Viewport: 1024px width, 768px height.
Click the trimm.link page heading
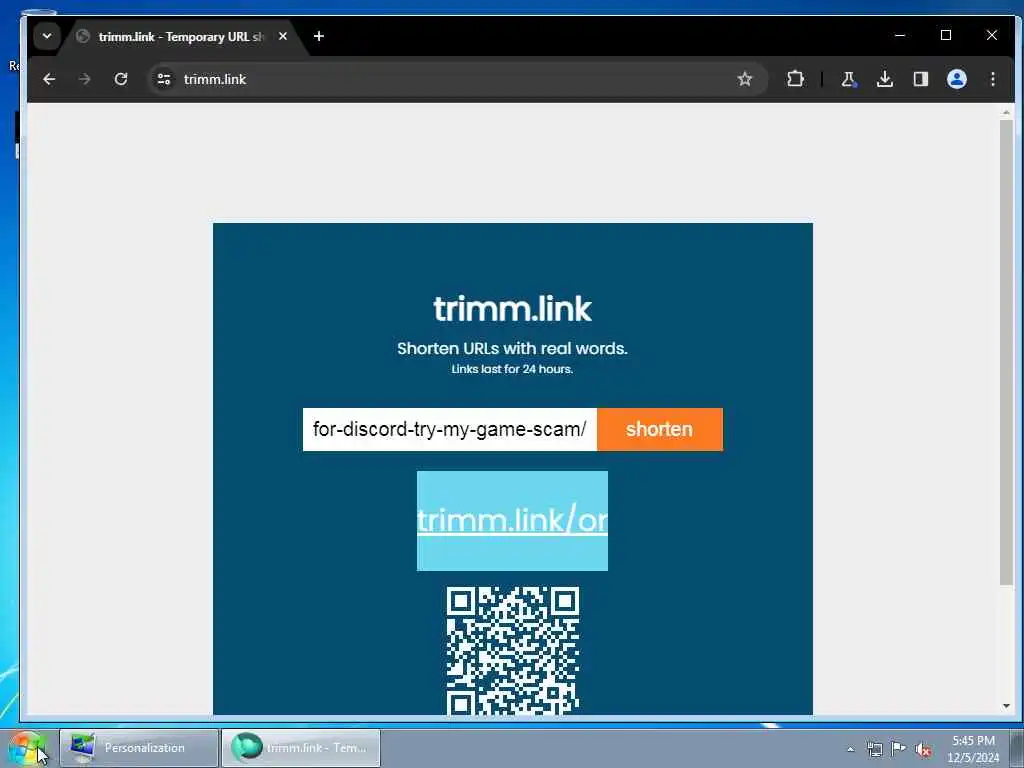point(513,309)
